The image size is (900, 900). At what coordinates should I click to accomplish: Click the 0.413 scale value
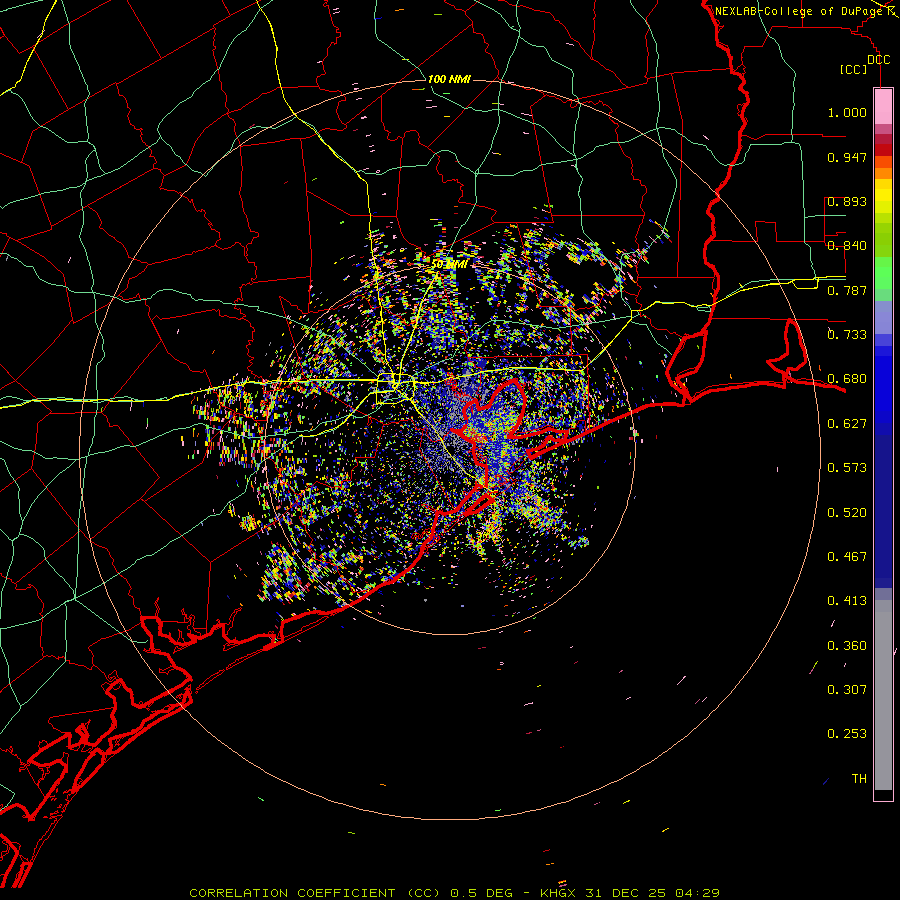pyautogui.click(x=847, y=601)
